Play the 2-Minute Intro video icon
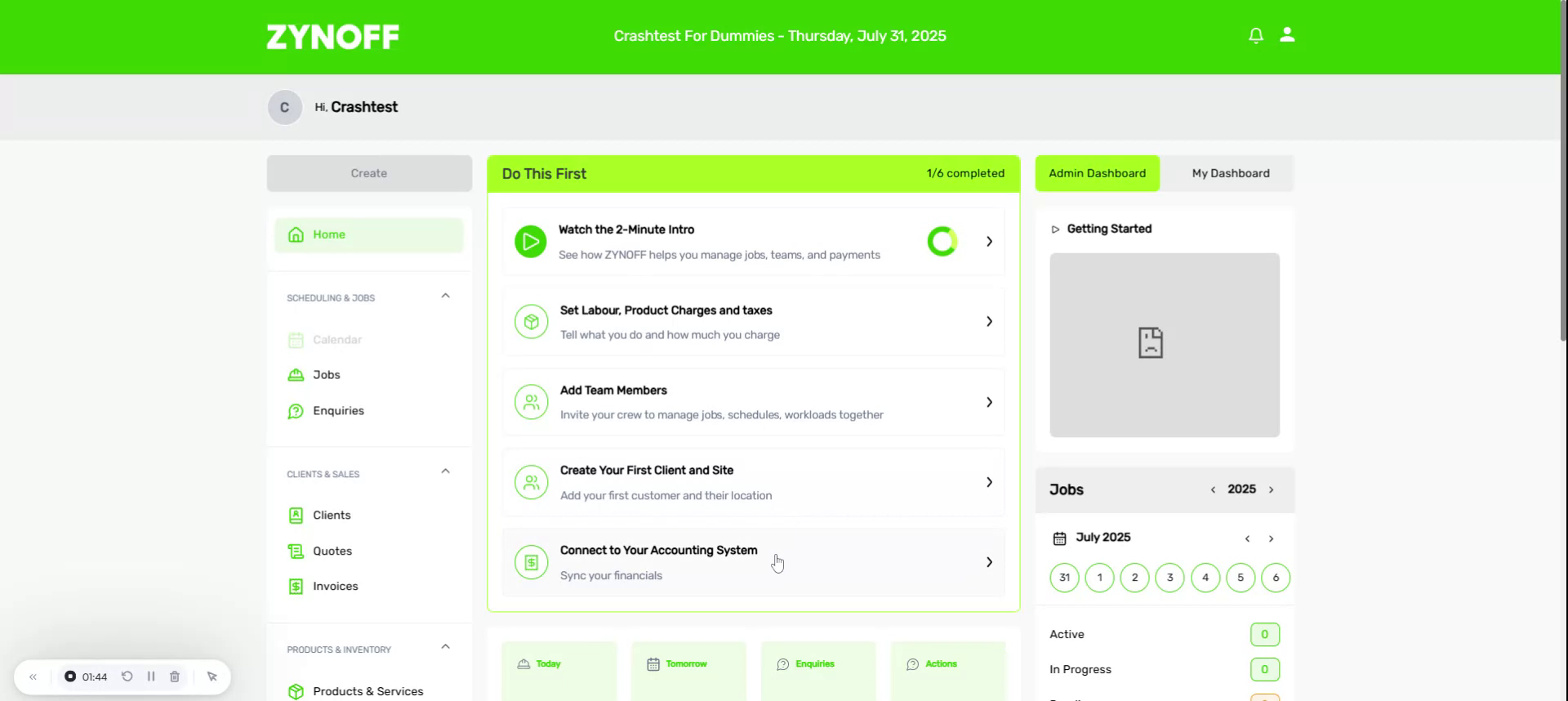This screenshot has height=701, width=1568. pos(531,242)
